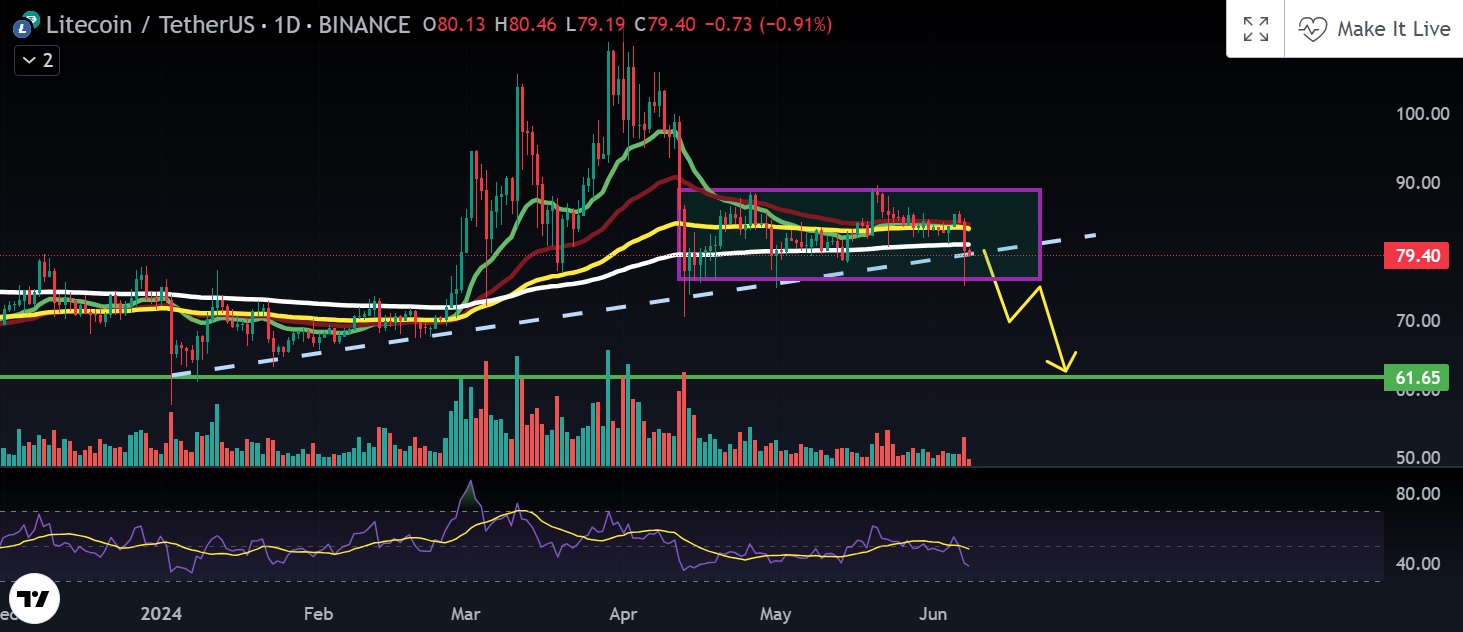Open fullscreen mode with the expand icon

pyautogui.click(x=1255, y=29)
